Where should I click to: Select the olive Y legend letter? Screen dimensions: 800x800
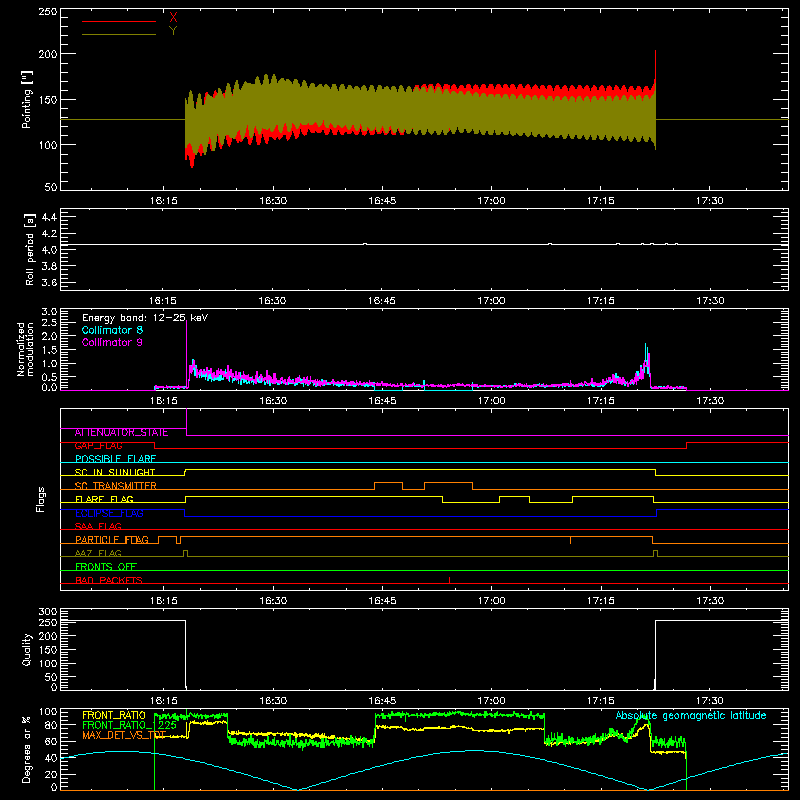(173, 31)
